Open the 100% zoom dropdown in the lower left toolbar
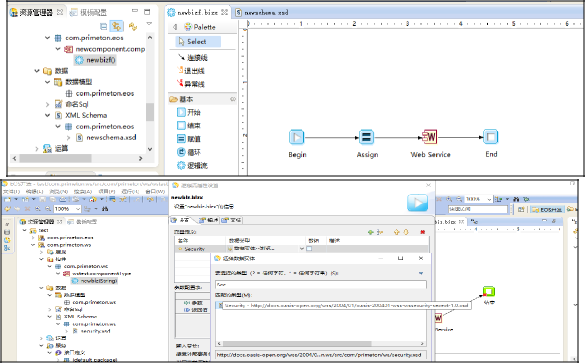This screenshot has height=363, width=585. (78, 209)
